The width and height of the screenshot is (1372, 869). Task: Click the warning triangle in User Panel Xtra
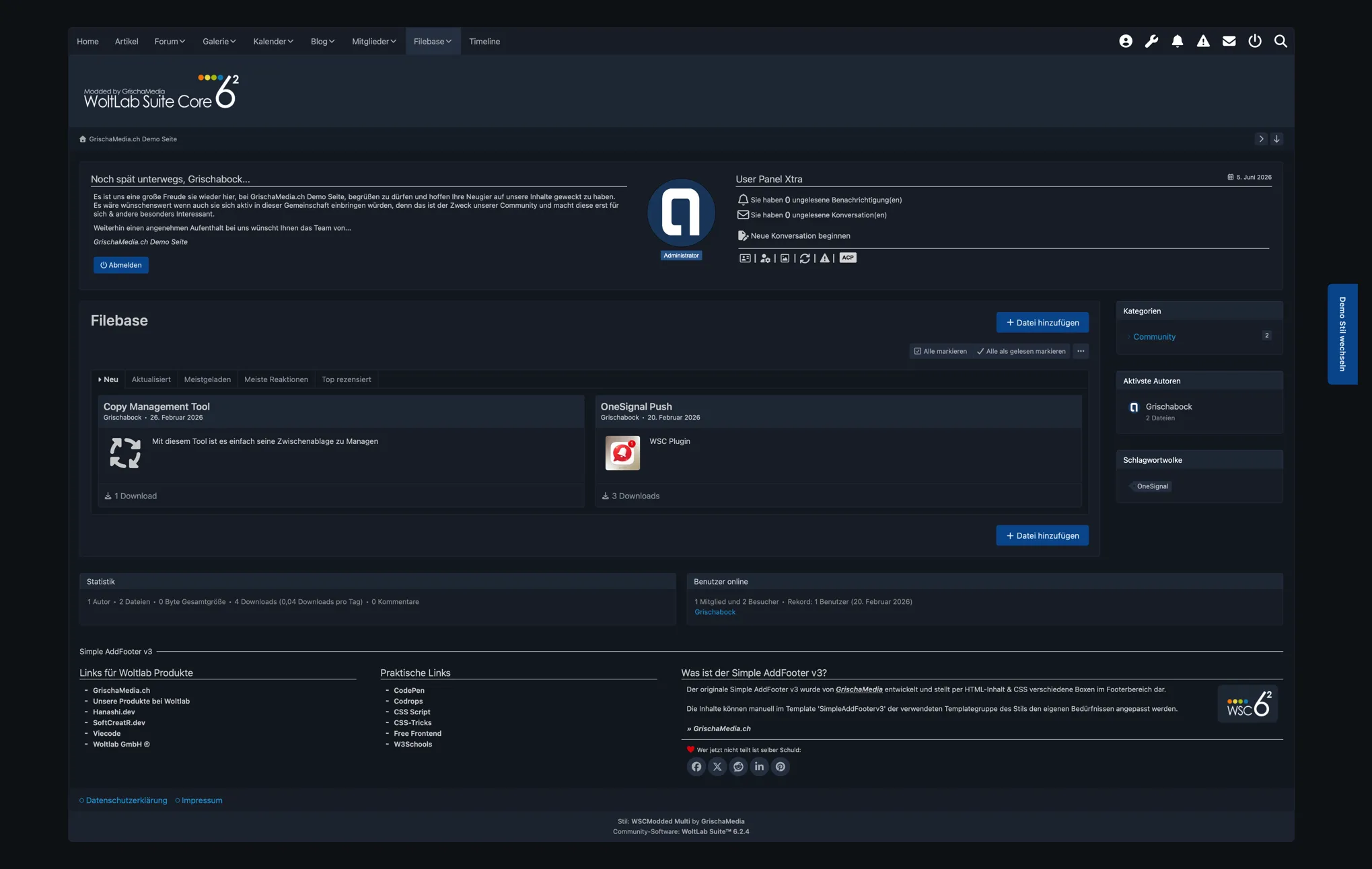click(x=824, y=258)
